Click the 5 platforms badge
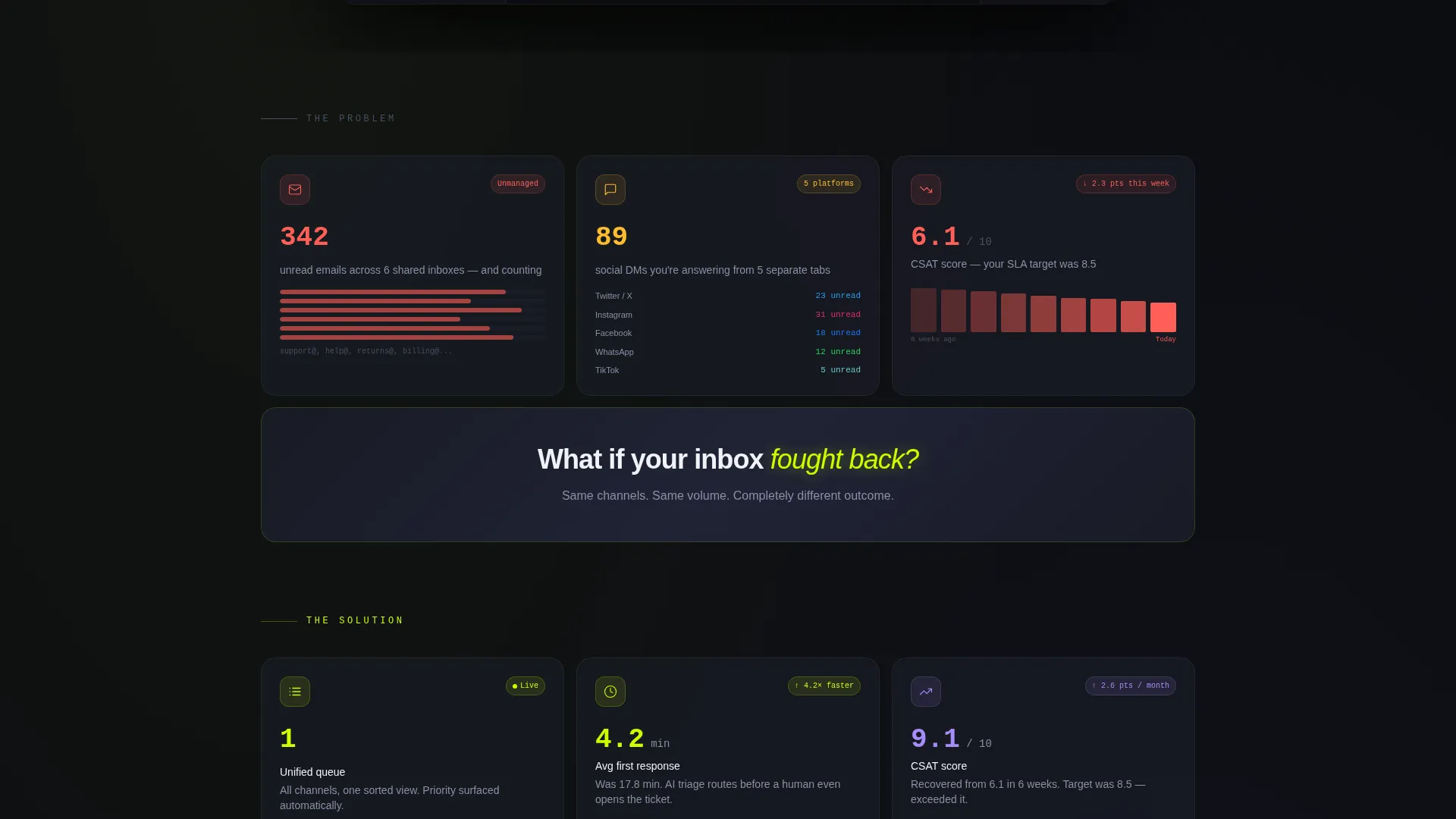Image resolution: width=1456 pixels, height=819 pixels. 829,184
